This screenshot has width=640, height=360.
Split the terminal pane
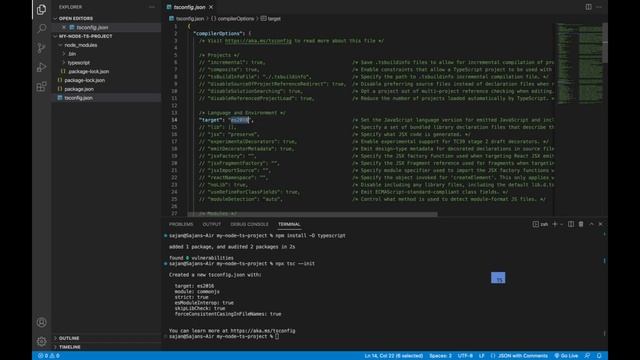click(571, 224)
